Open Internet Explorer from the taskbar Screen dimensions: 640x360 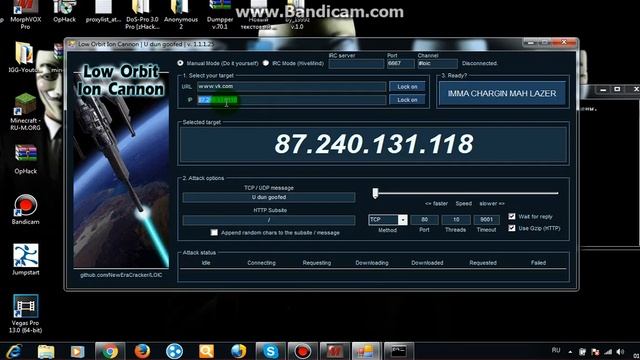point(14,351)
